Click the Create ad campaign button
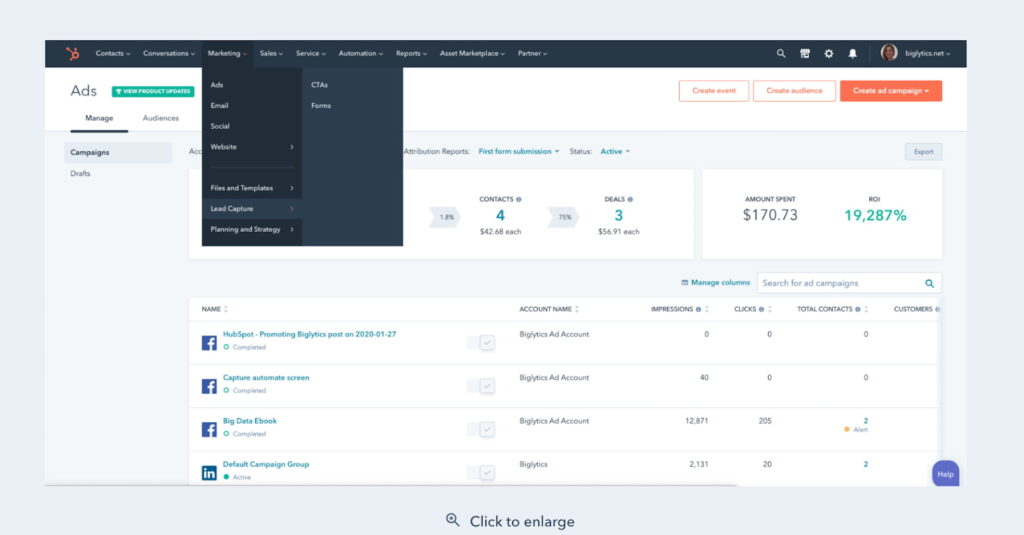 [x=891, y=91]
